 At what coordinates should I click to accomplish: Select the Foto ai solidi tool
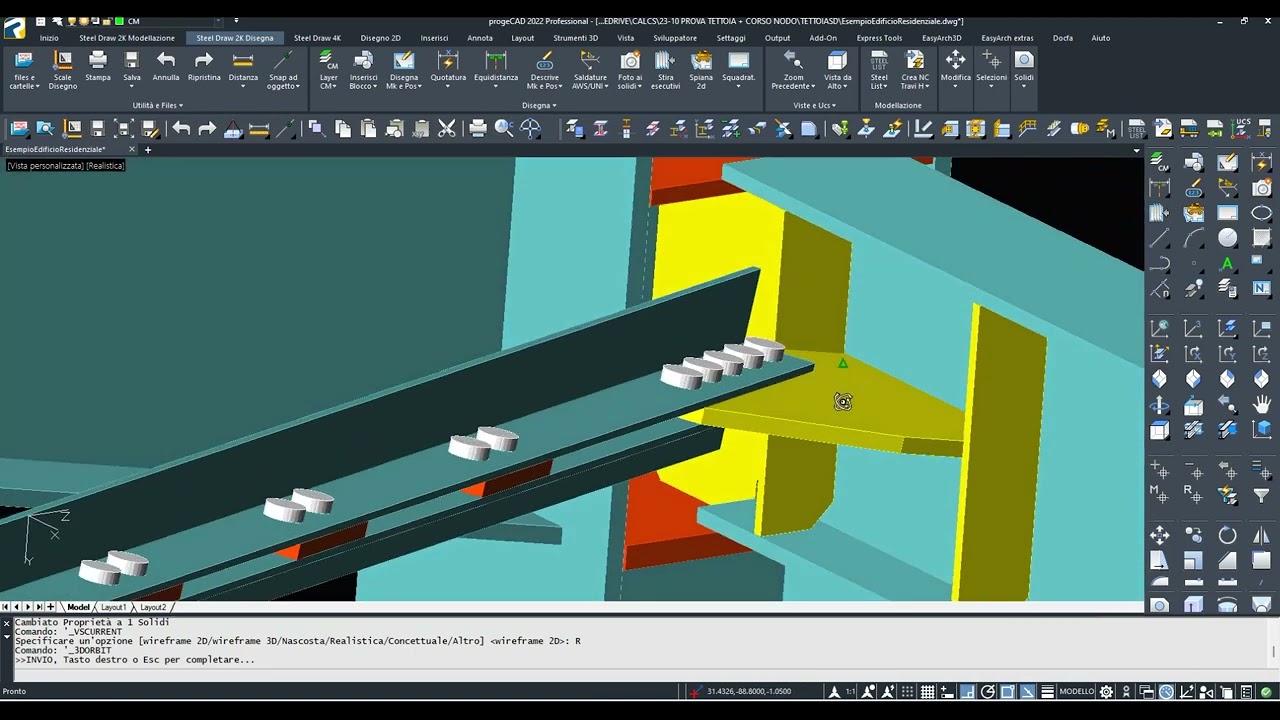(630, 70)
